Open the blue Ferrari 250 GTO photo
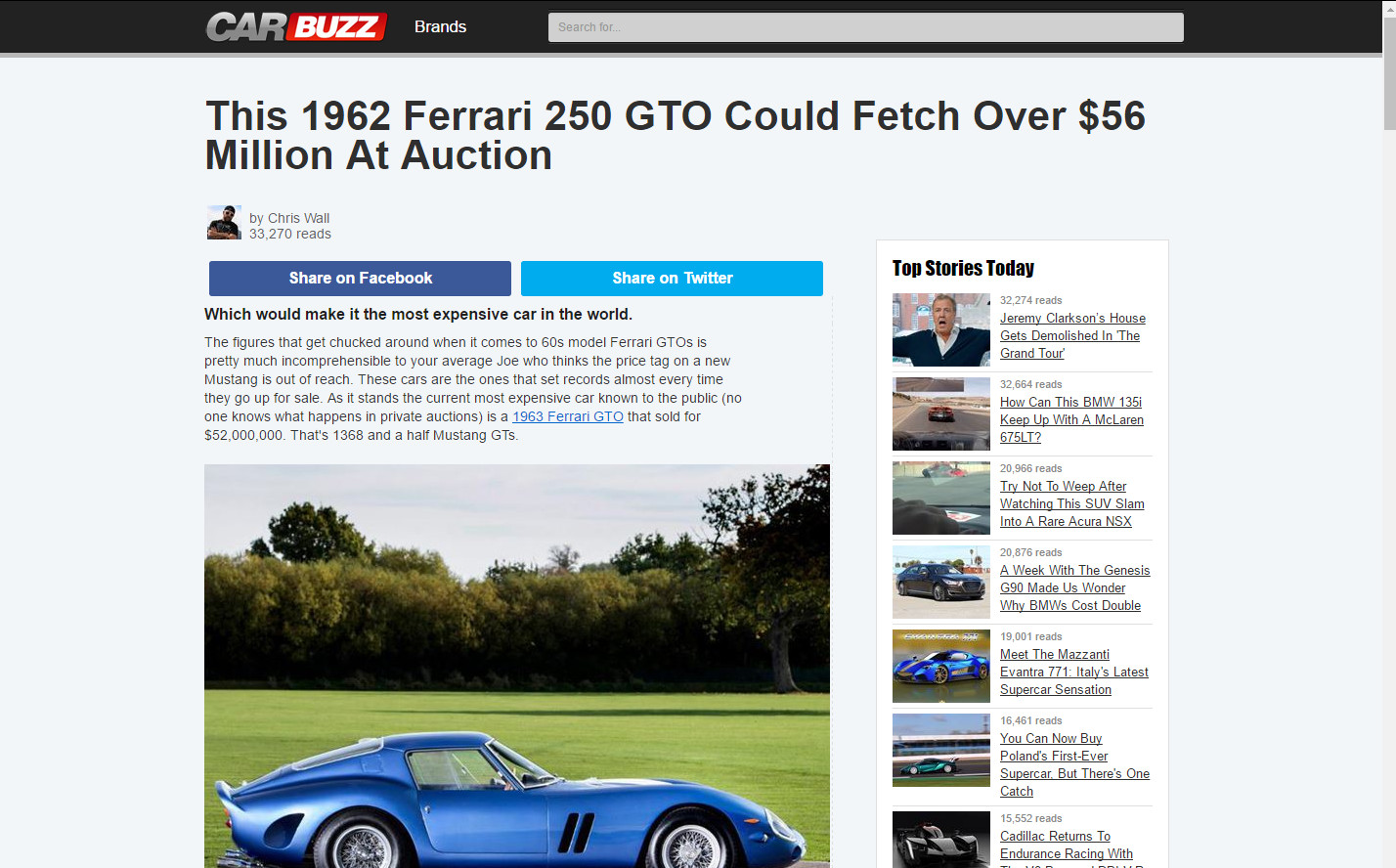Viewport: 1396px width, 868px height. 517,666
